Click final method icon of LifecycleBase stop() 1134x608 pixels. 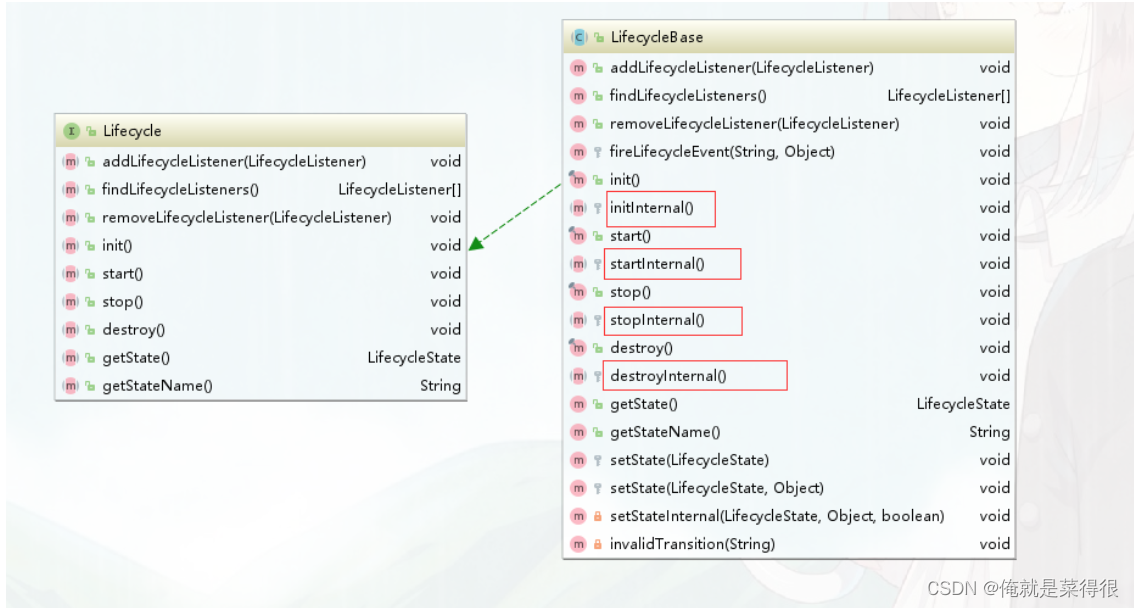578,292
